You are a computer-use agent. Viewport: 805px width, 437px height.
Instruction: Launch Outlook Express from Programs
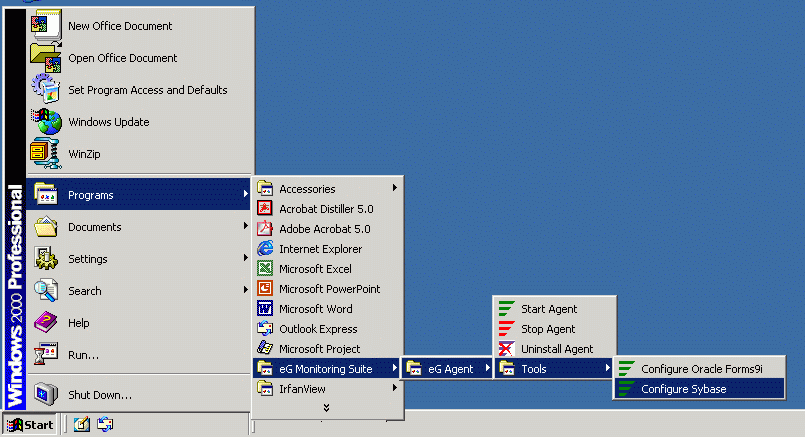pyautogui.click(x=327, y=329)
